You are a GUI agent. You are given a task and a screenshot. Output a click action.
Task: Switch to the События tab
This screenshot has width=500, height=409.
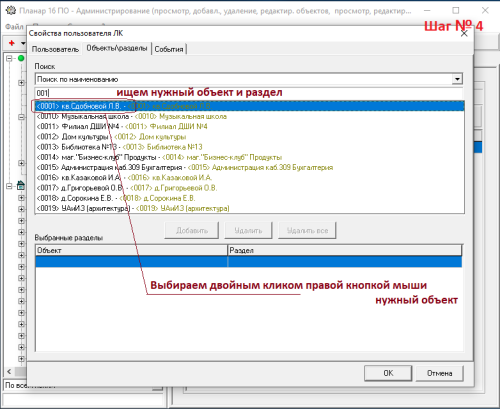tap(169, 49)
